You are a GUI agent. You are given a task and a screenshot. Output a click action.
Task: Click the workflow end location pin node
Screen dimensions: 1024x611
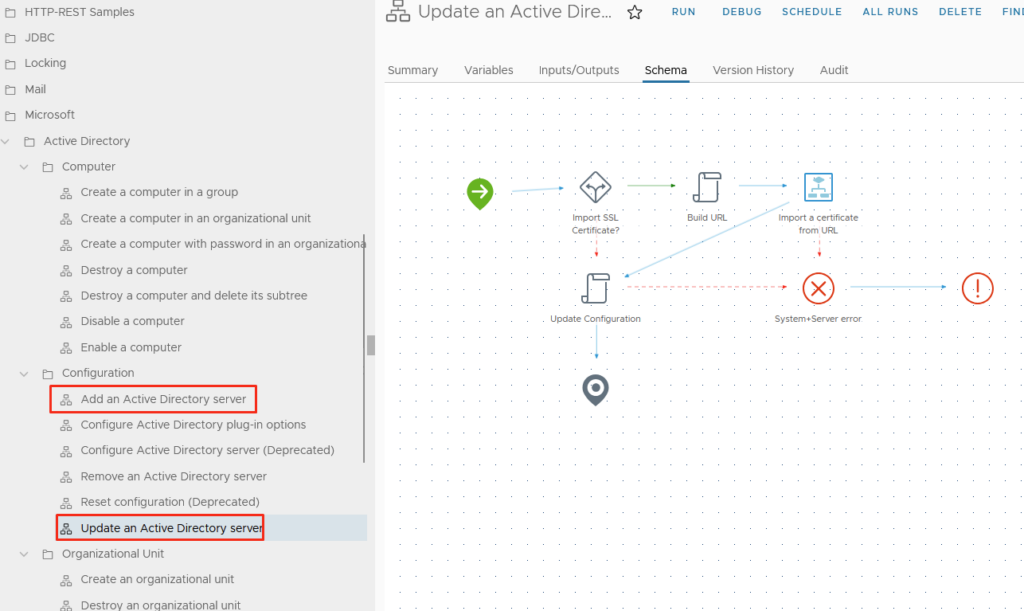click(x=596, y=390)
